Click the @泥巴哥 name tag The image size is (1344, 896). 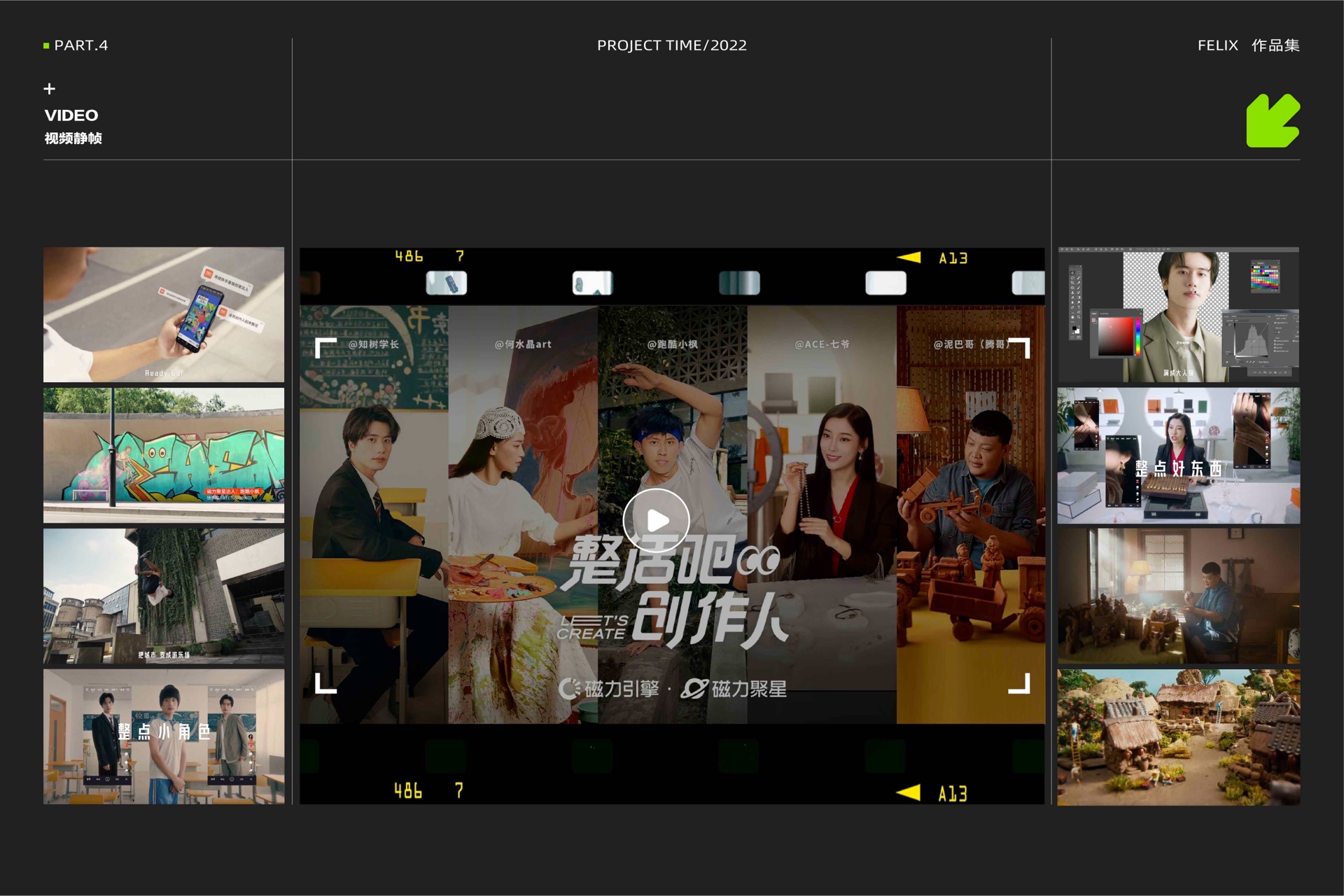[x=972, y=344]
